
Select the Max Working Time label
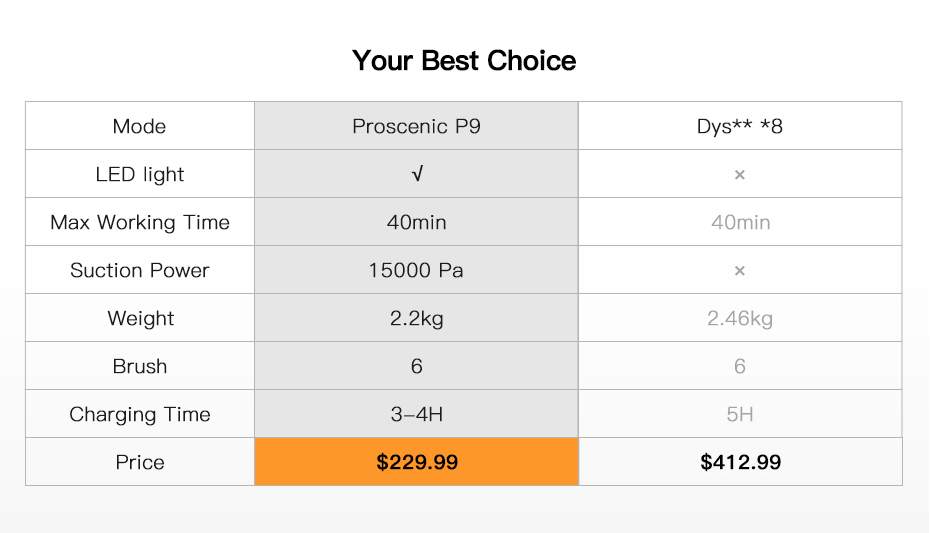(x=140, y=223)
